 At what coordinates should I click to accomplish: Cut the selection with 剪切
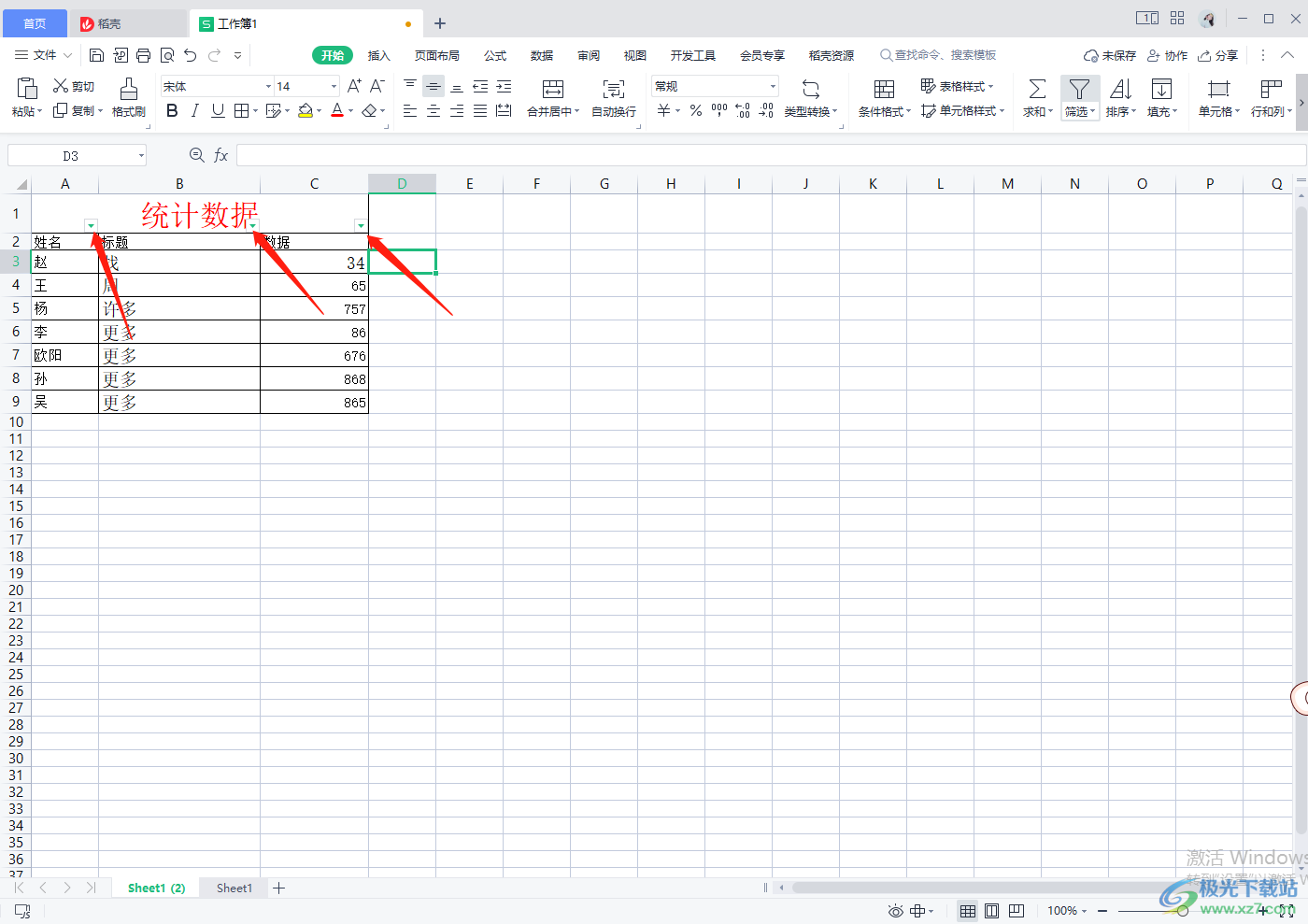click(x=74, y=86)
